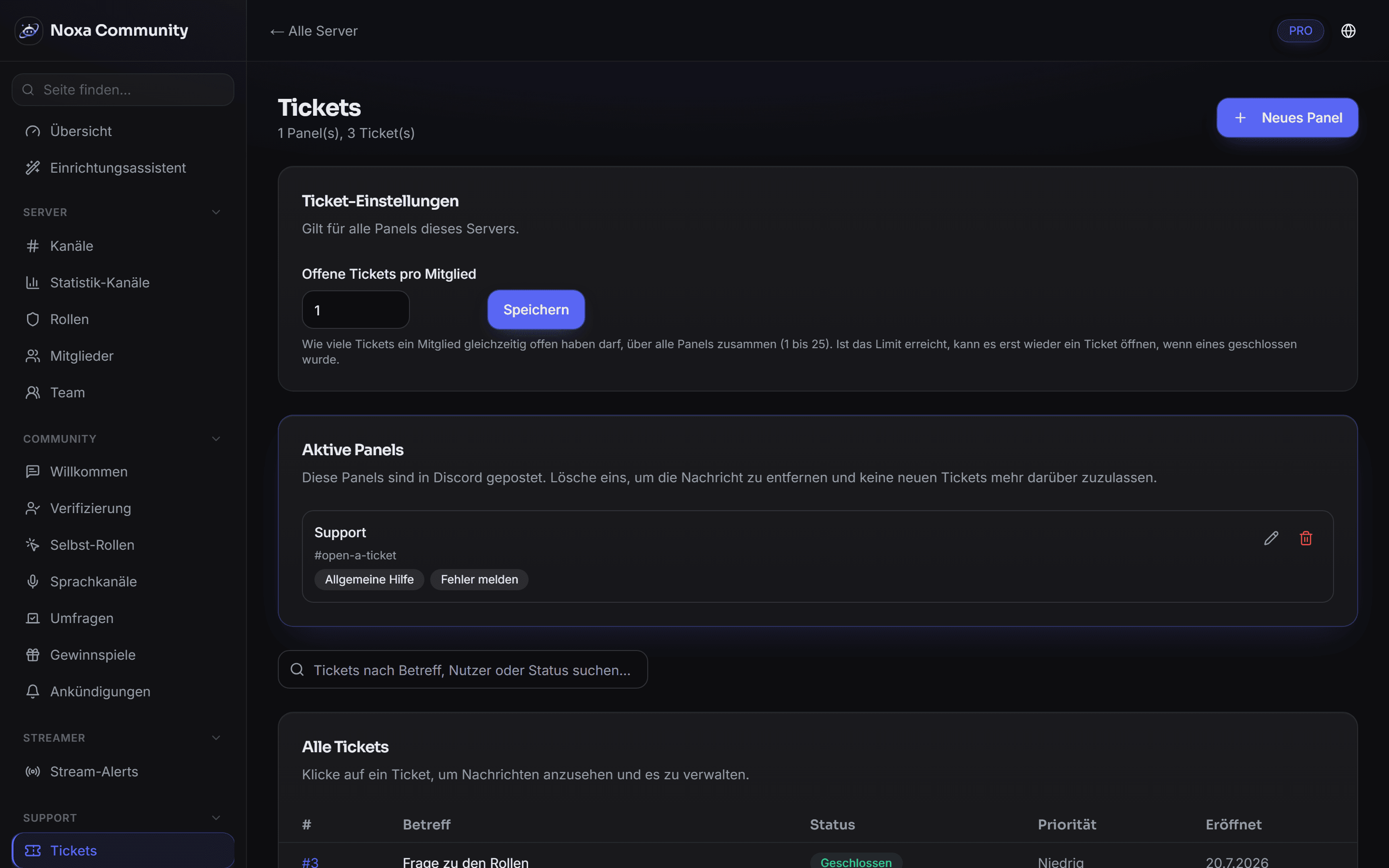Save ticket settings with Speichern
The width and height of the screenshot is (1389, 868).
[535, 310]
